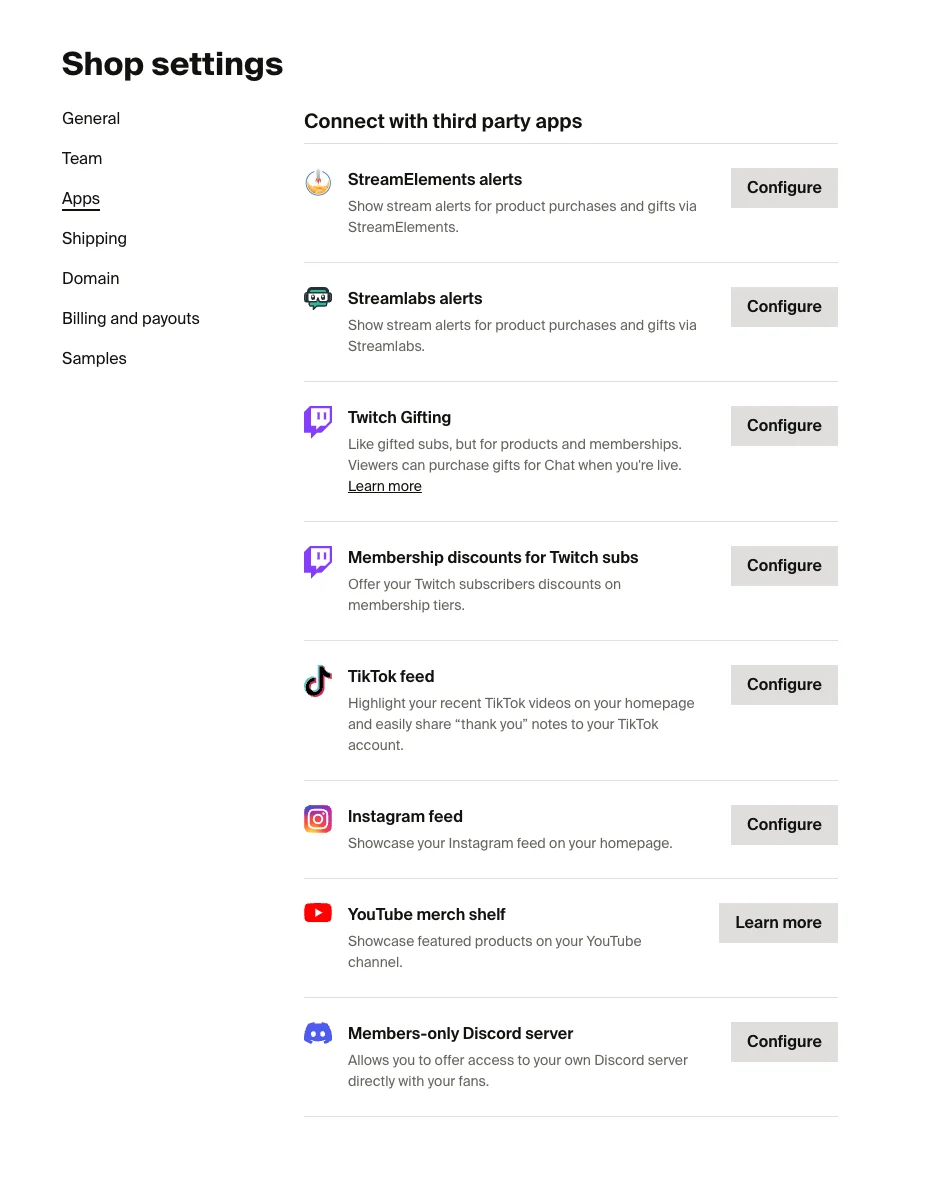The height and width of the screenshot is (1198, 949).
Task: Open the Learn more link under Twitch Gifting
Action: coord(385,486)
